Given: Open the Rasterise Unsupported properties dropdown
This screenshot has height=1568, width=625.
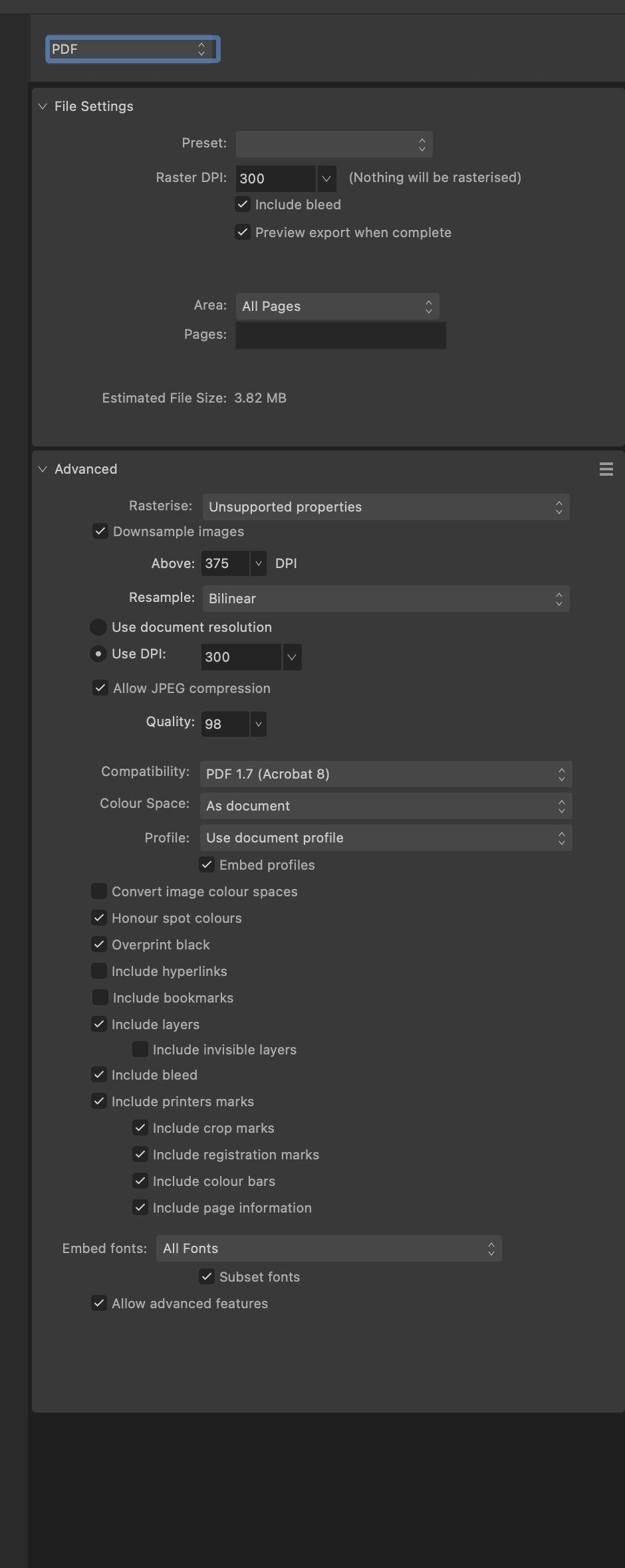Looking at the screenshot, I should (x=386, y=507).
